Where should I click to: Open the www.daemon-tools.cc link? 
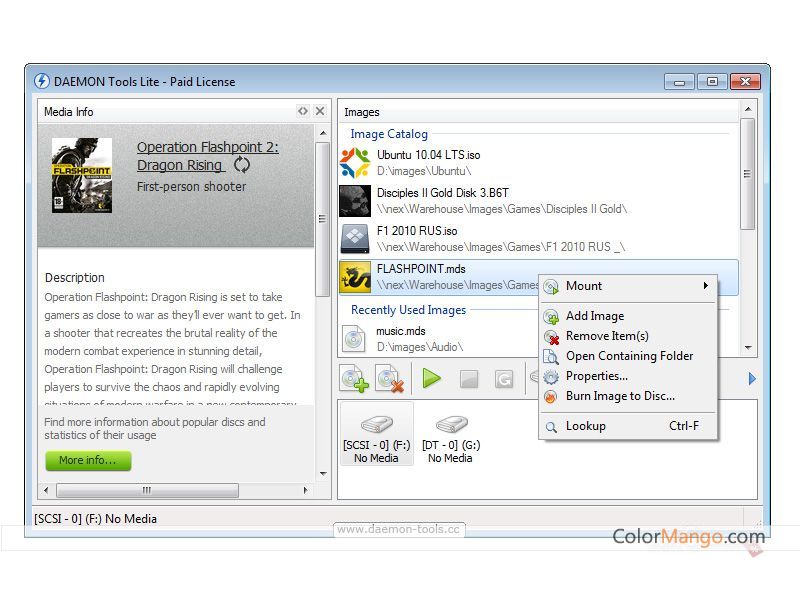pos(399,530)
